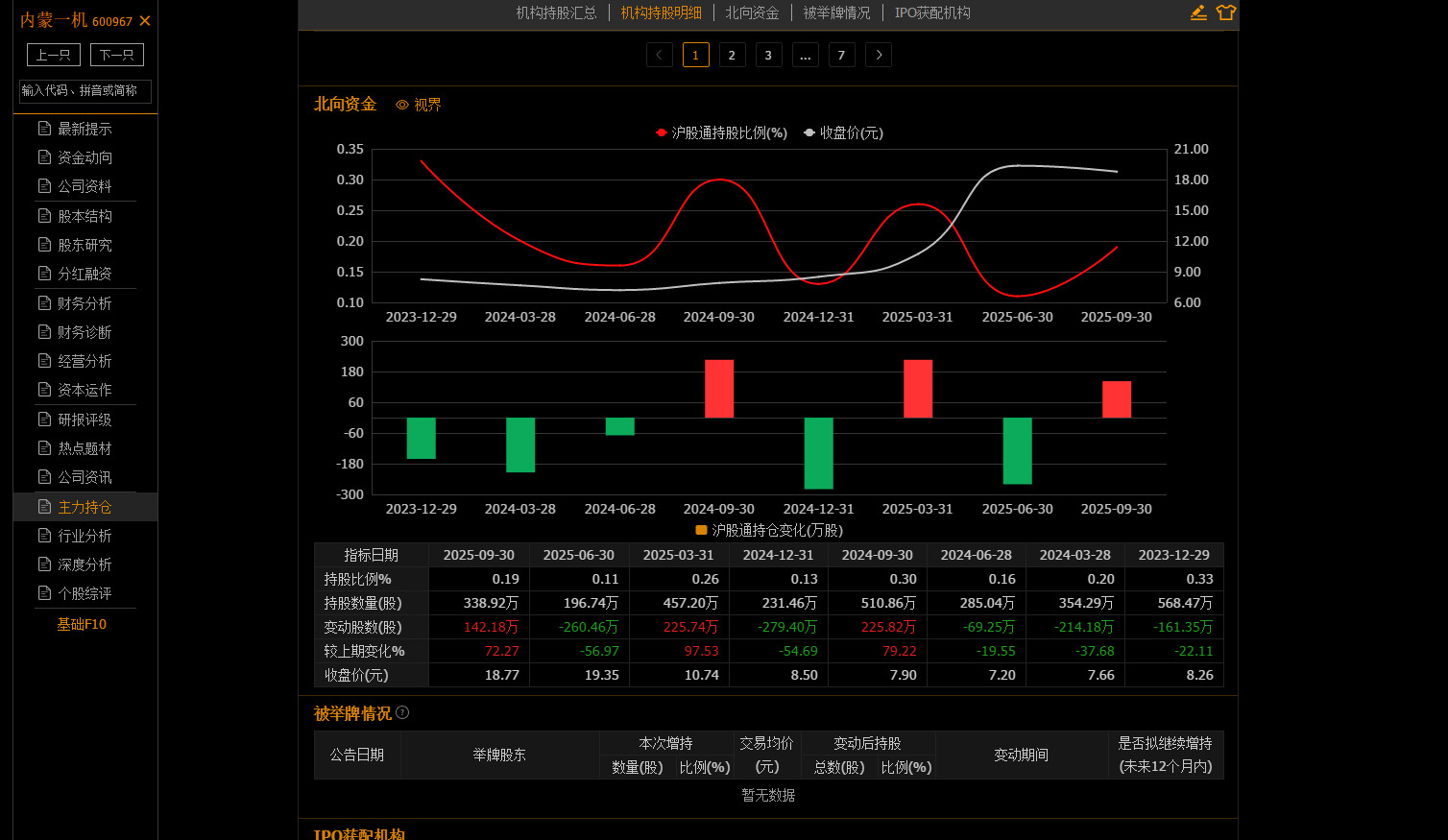This screenshot has height=840, width=1448.
Task: Click the red 2024-09-30 bar in holdings chart
Action: [x=719, y=389]
